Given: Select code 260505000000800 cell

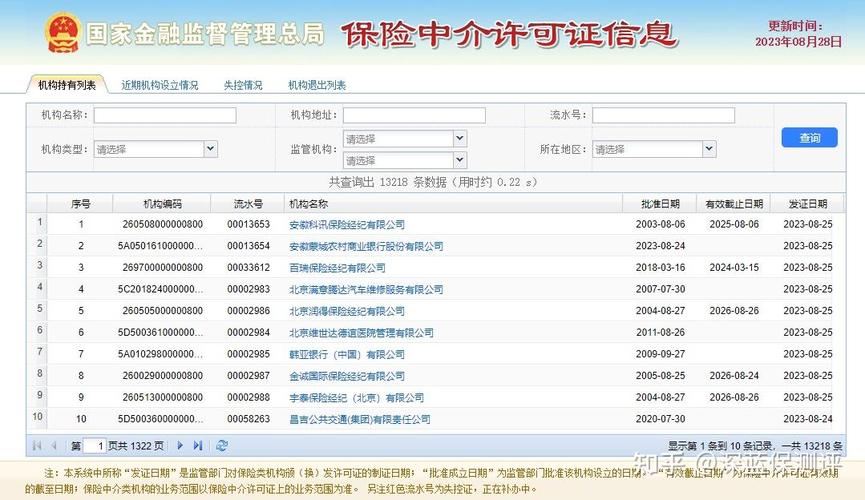Looking at the screenshot, I should (x=162, y=311).
